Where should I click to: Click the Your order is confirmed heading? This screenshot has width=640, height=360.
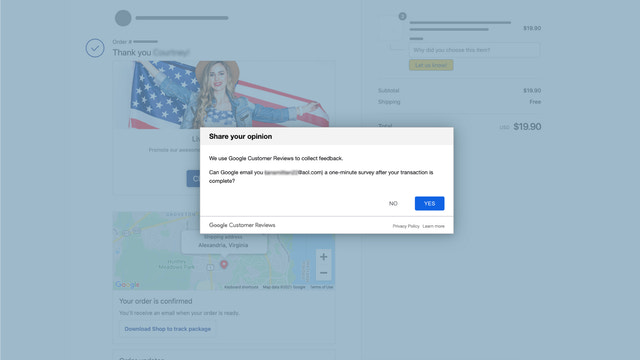pyautogui.click(x=156, y=301)
